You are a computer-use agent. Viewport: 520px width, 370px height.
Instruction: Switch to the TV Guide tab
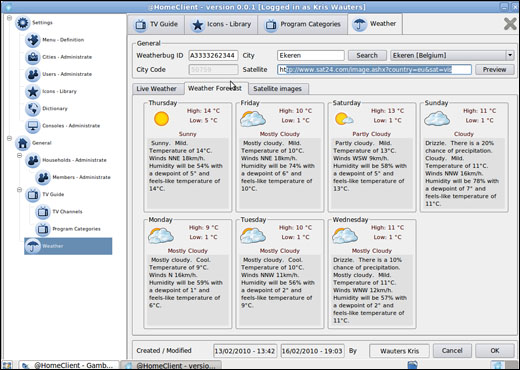(x=156, y=24)
